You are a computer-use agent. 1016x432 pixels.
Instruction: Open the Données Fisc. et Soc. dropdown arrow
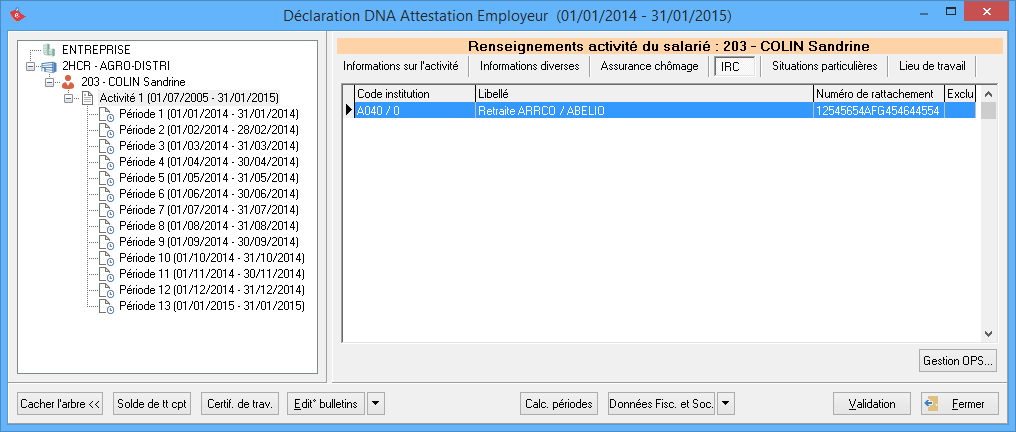point(726,404)
